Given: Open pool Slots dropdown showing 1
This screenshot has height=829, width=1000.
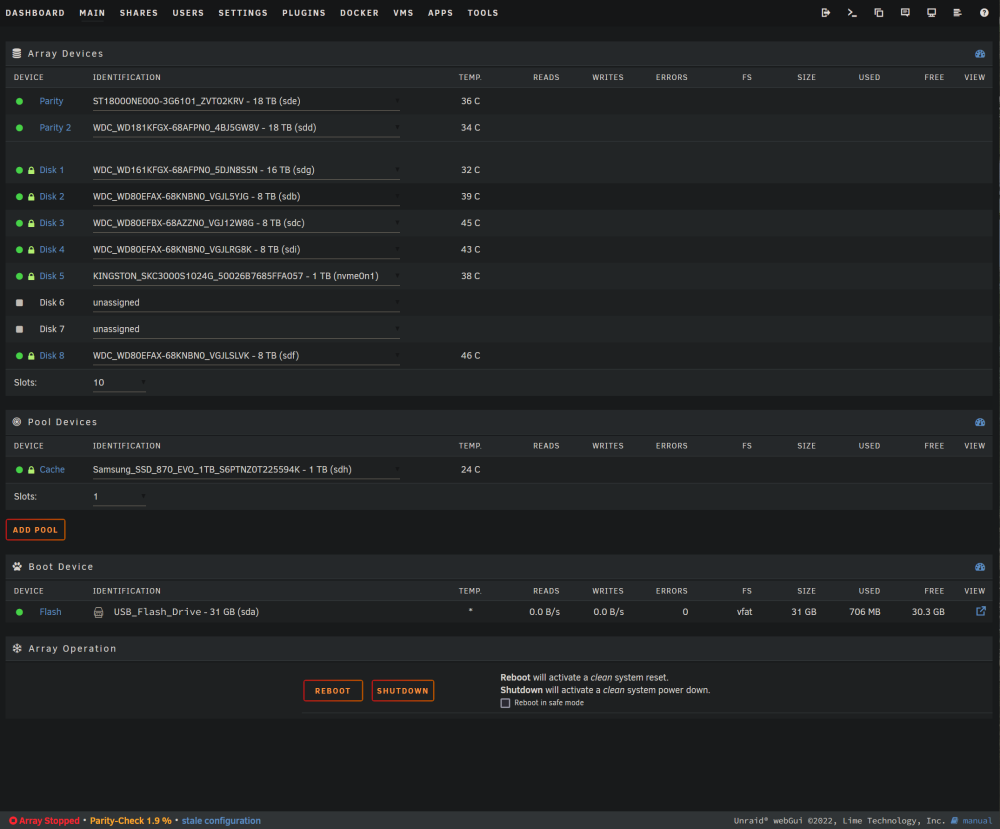Looking at the screenshot, I should (x=119, y=497).
